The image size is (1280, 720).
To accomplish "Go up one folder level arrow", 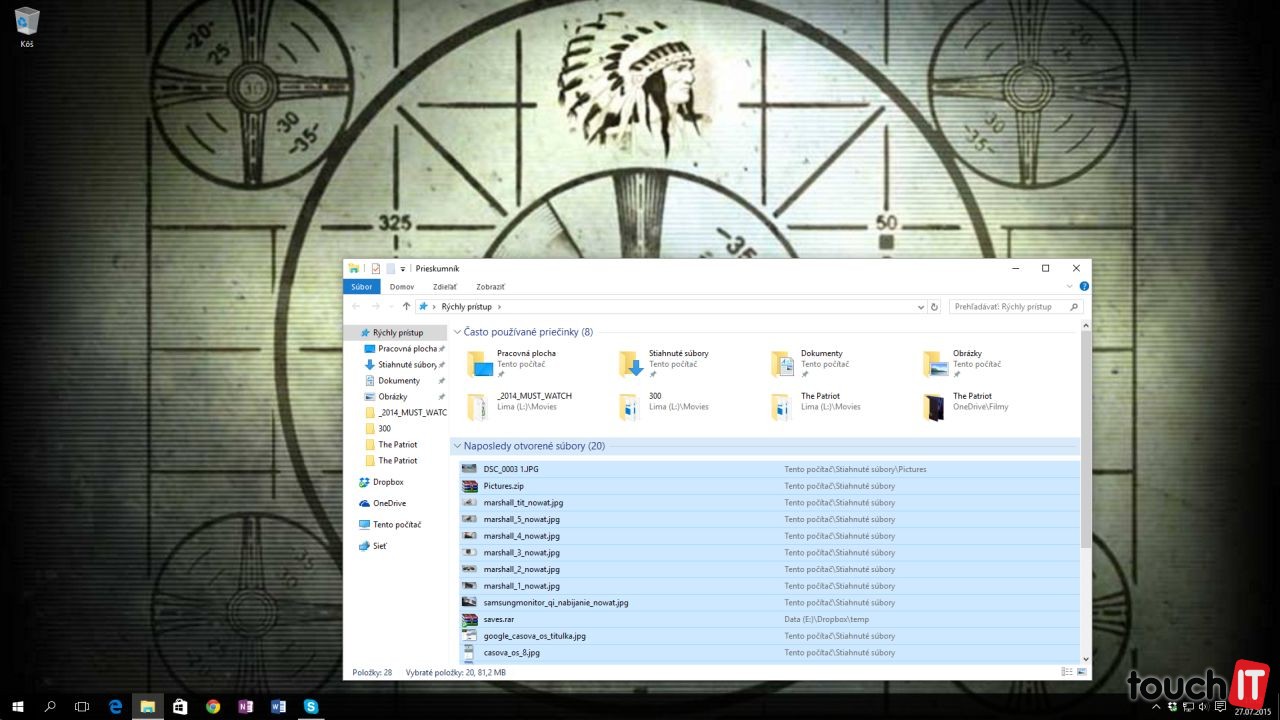I will coord(406,307).
